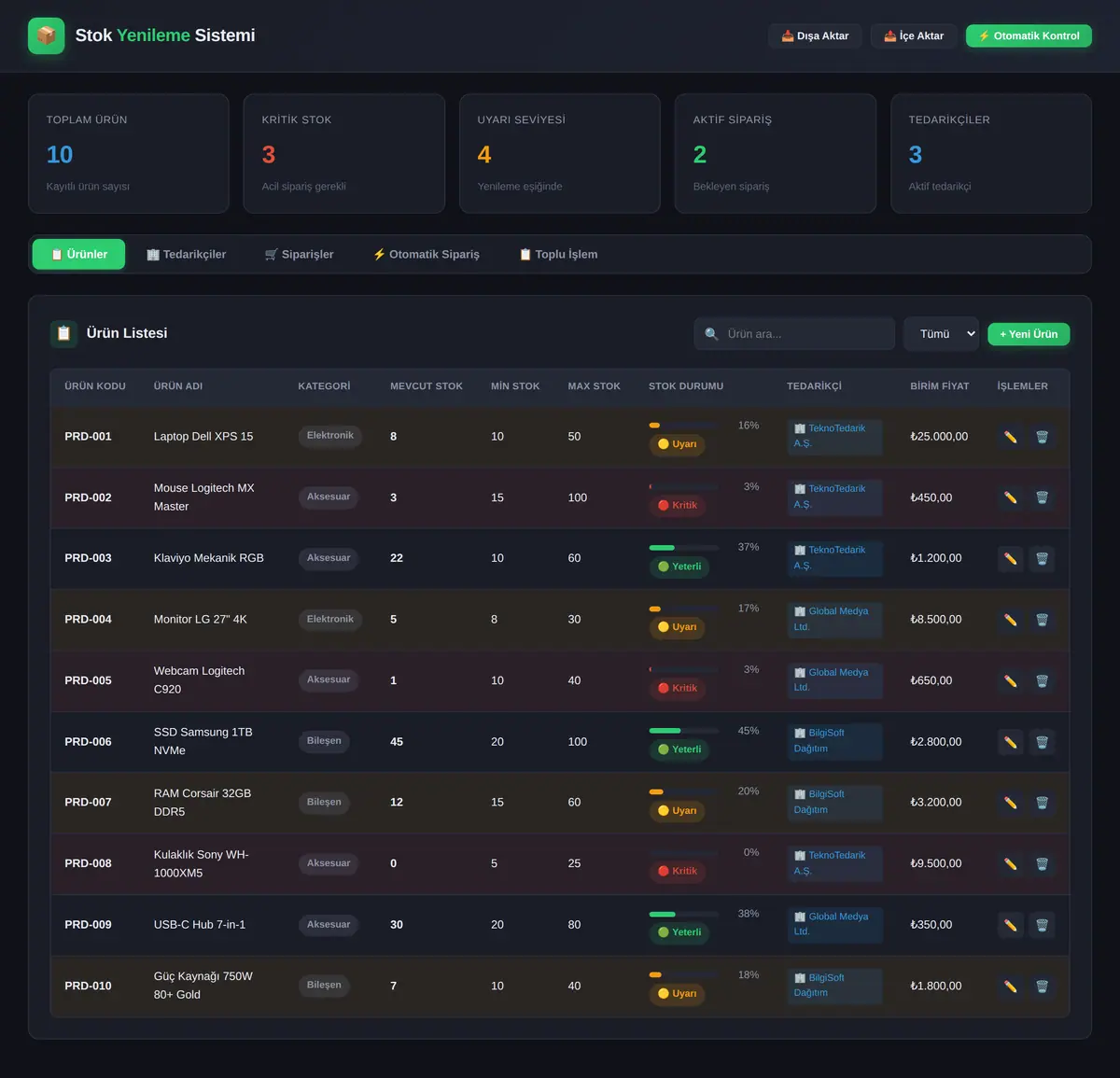This screenshot has height=1078, width=1120.
Task: Delete the Kulaklık Sony WH-1000XM5 product
Action: pos(1043,864)
